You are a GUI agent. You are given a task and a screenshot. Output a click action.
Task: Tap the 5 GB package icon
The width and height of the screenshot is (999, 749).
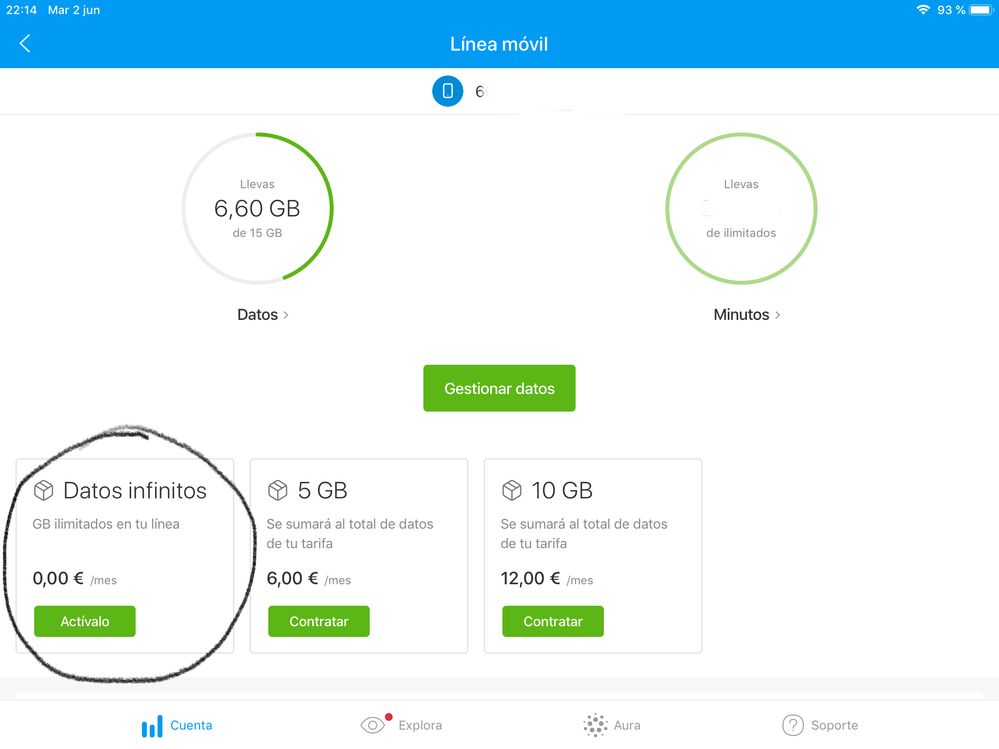(278, 490)
